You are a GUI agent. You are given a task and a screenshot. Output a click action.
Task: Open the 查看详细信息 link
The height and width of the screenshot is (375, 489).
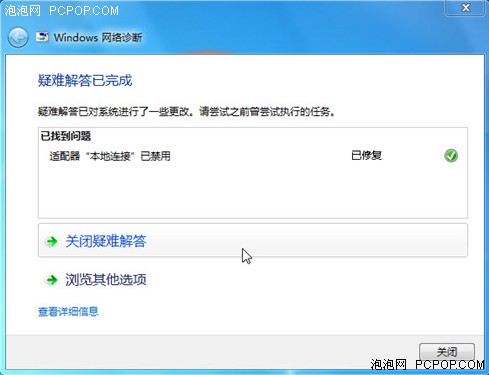[68, 312]
